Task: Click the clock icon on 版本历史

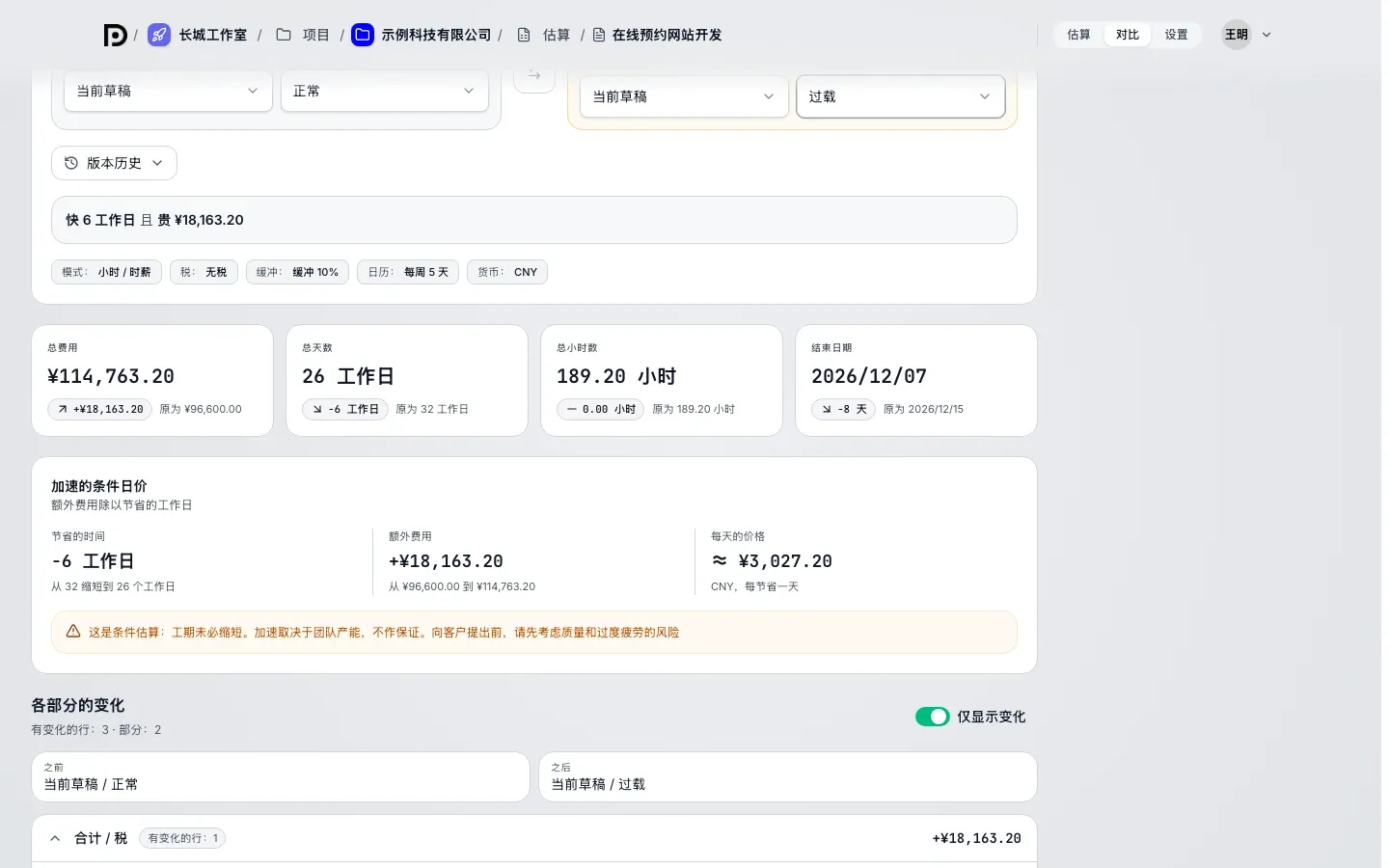Action: click(x=71, y=163)
